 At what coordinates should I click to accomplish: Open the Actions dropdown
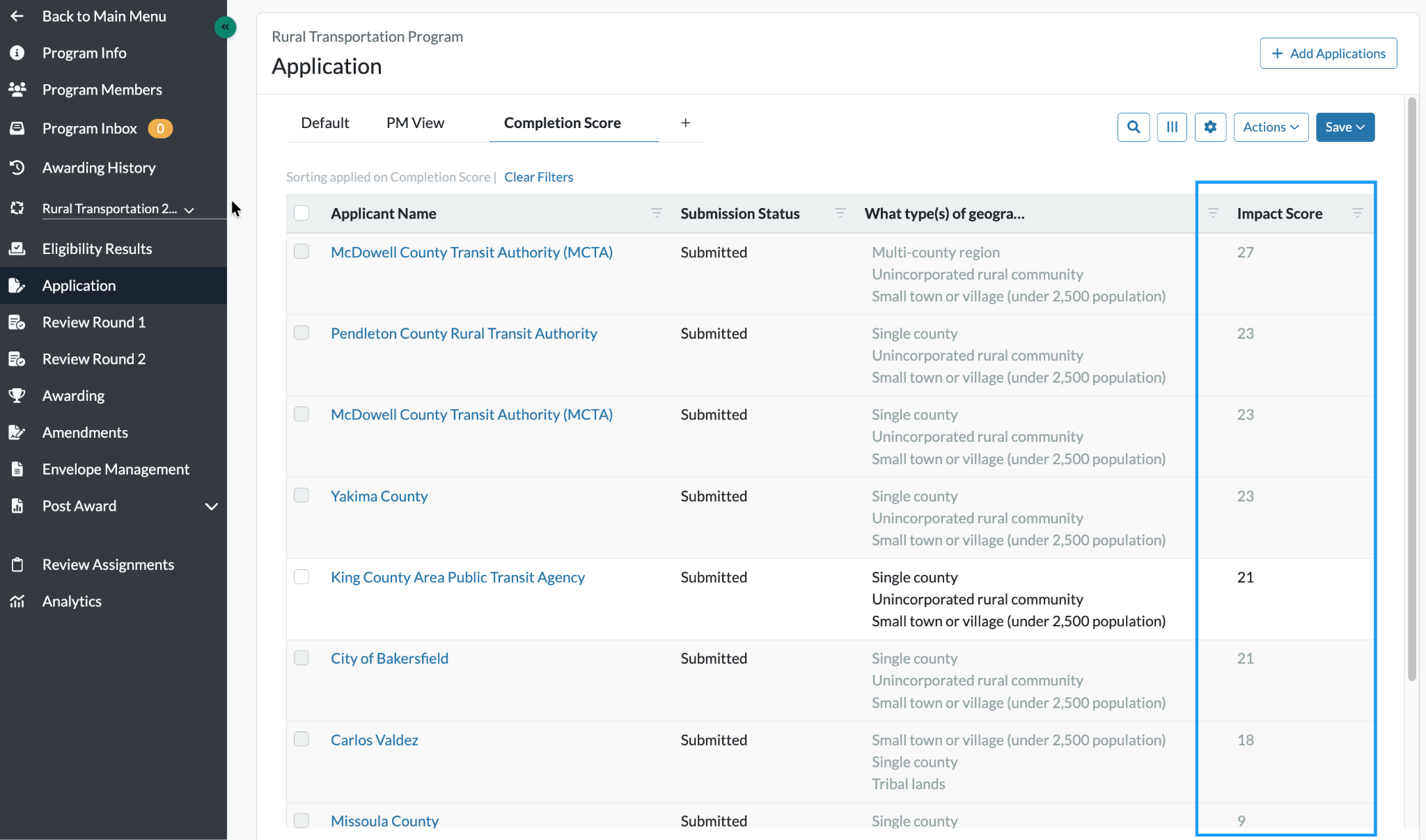[x=1271, y=127]
